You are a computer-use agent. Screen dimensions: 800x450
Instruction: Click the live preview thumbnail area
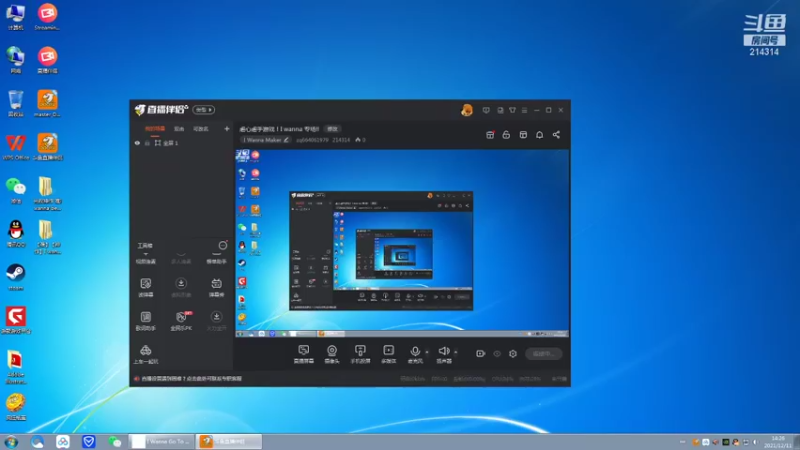[402, 243]
